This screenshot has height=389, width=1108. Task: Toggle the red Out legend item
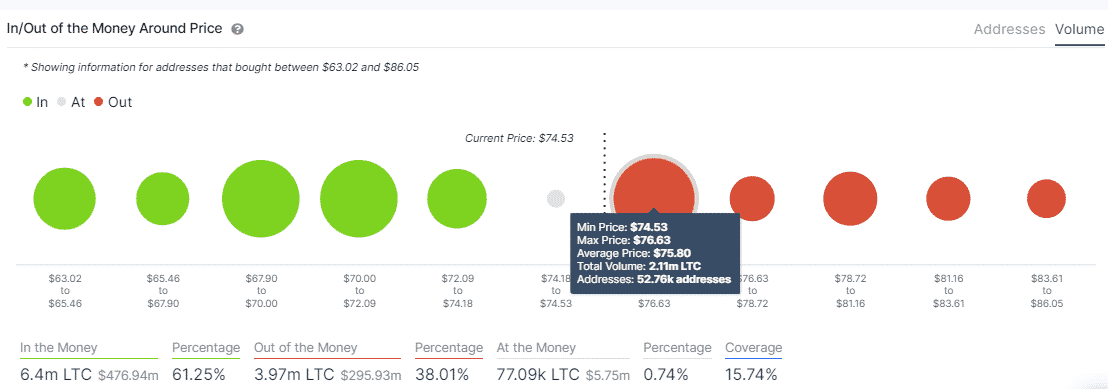[x=113, y=102]
